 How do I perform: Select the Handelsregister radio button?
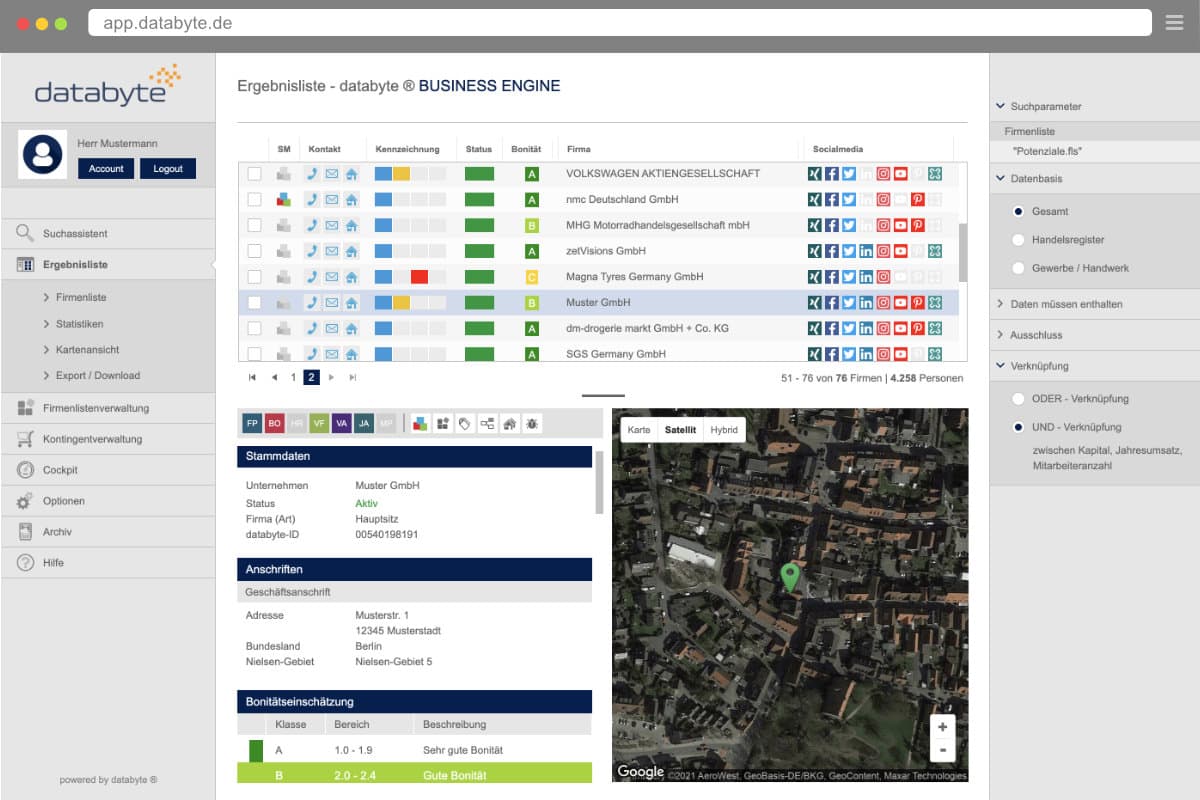(1018, 240)
